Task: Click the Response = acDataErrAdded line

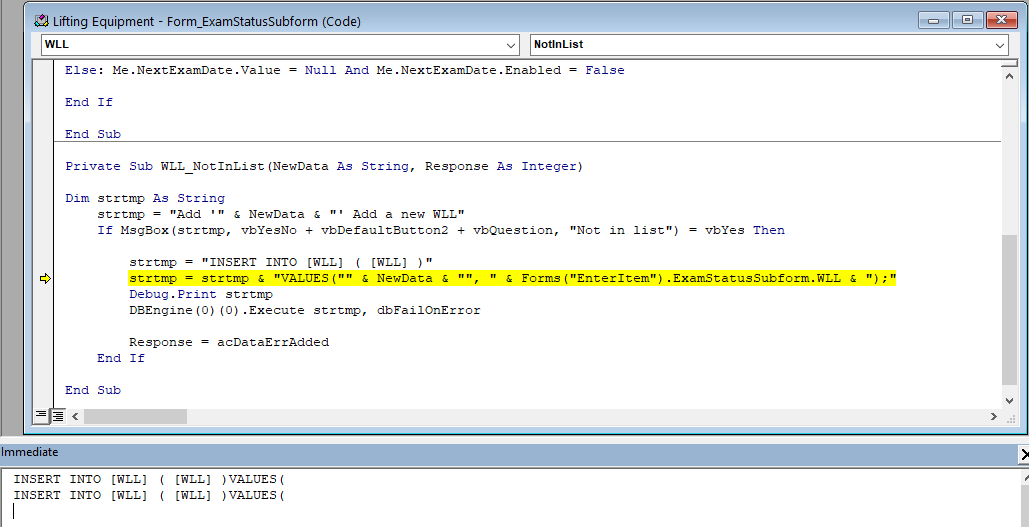Action: point(229,342)
